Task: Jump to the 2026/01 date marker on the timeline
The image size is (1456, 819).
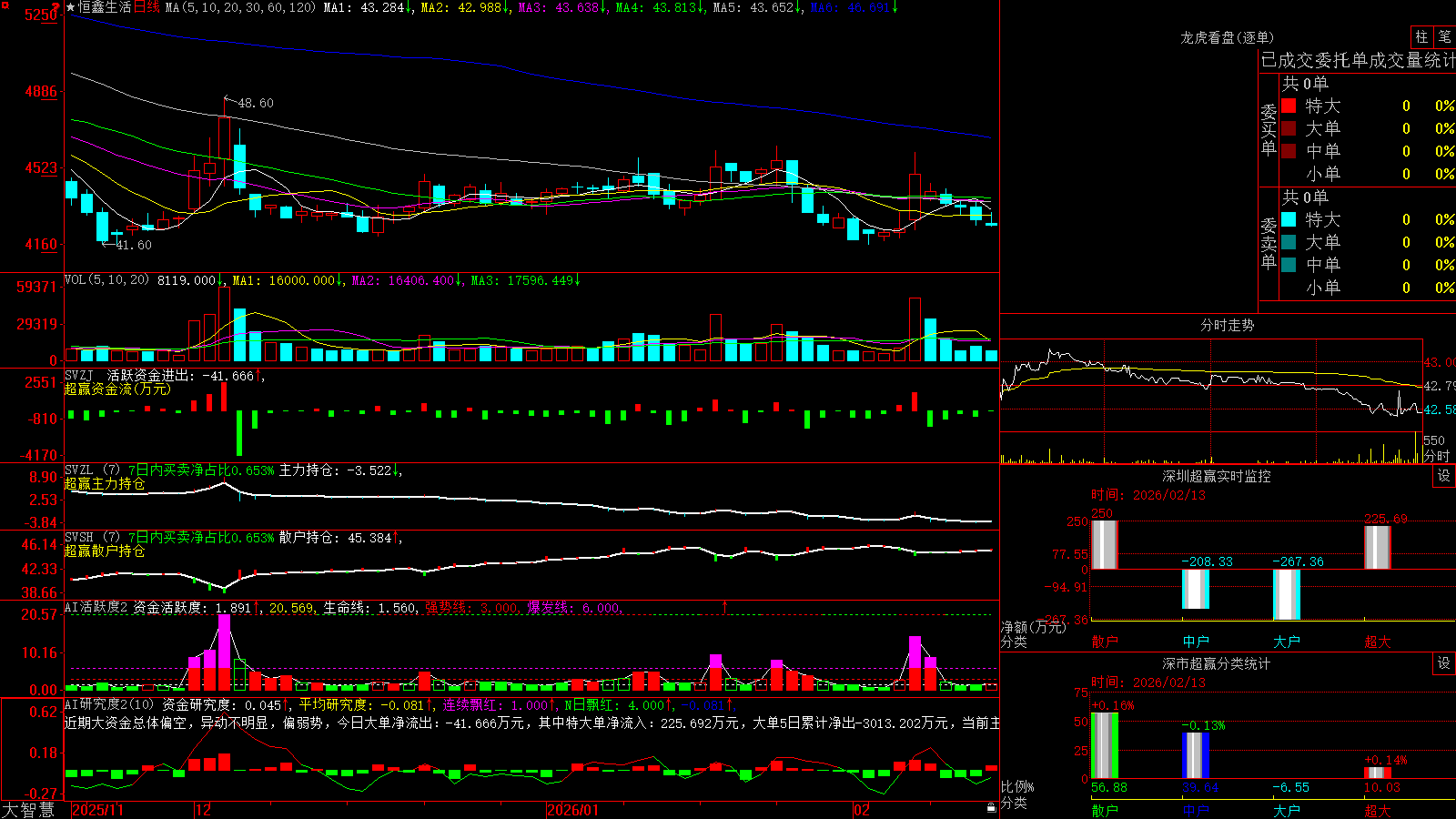Action: [x=573, y=810]
